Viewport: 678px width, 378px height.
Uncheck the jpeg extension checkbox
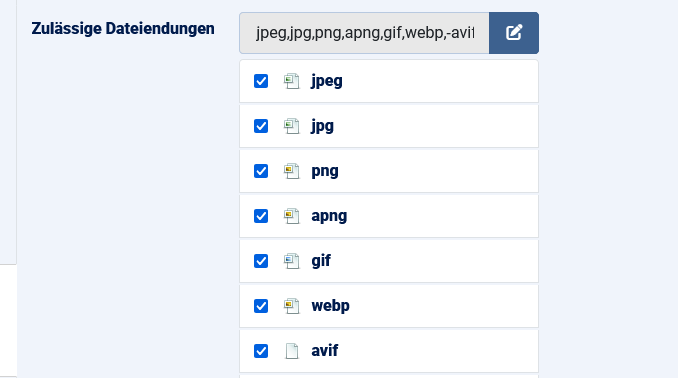[261, 81]
